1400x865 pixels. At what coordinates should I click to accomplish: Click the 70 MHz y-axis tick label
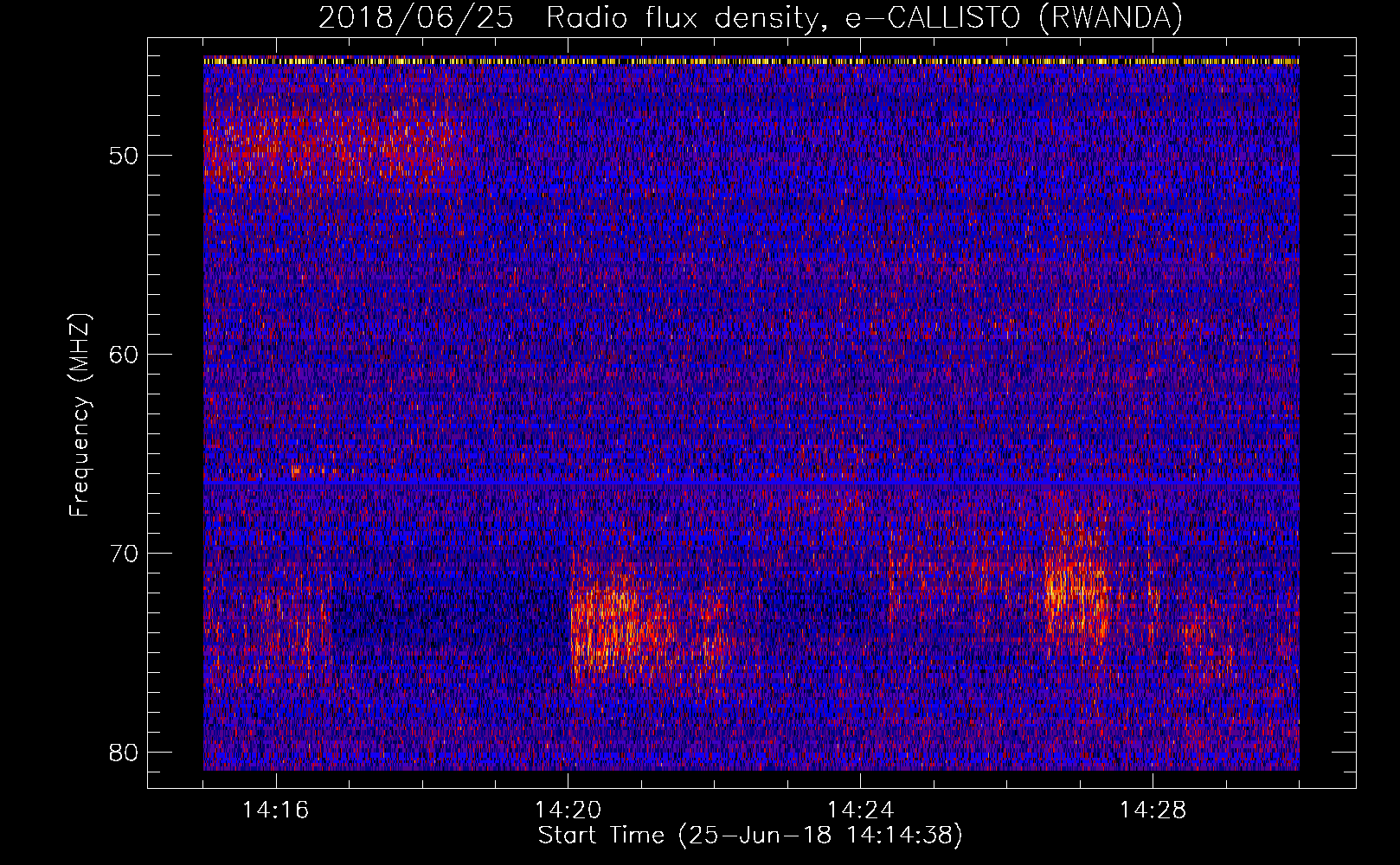(x=124, y=553)
